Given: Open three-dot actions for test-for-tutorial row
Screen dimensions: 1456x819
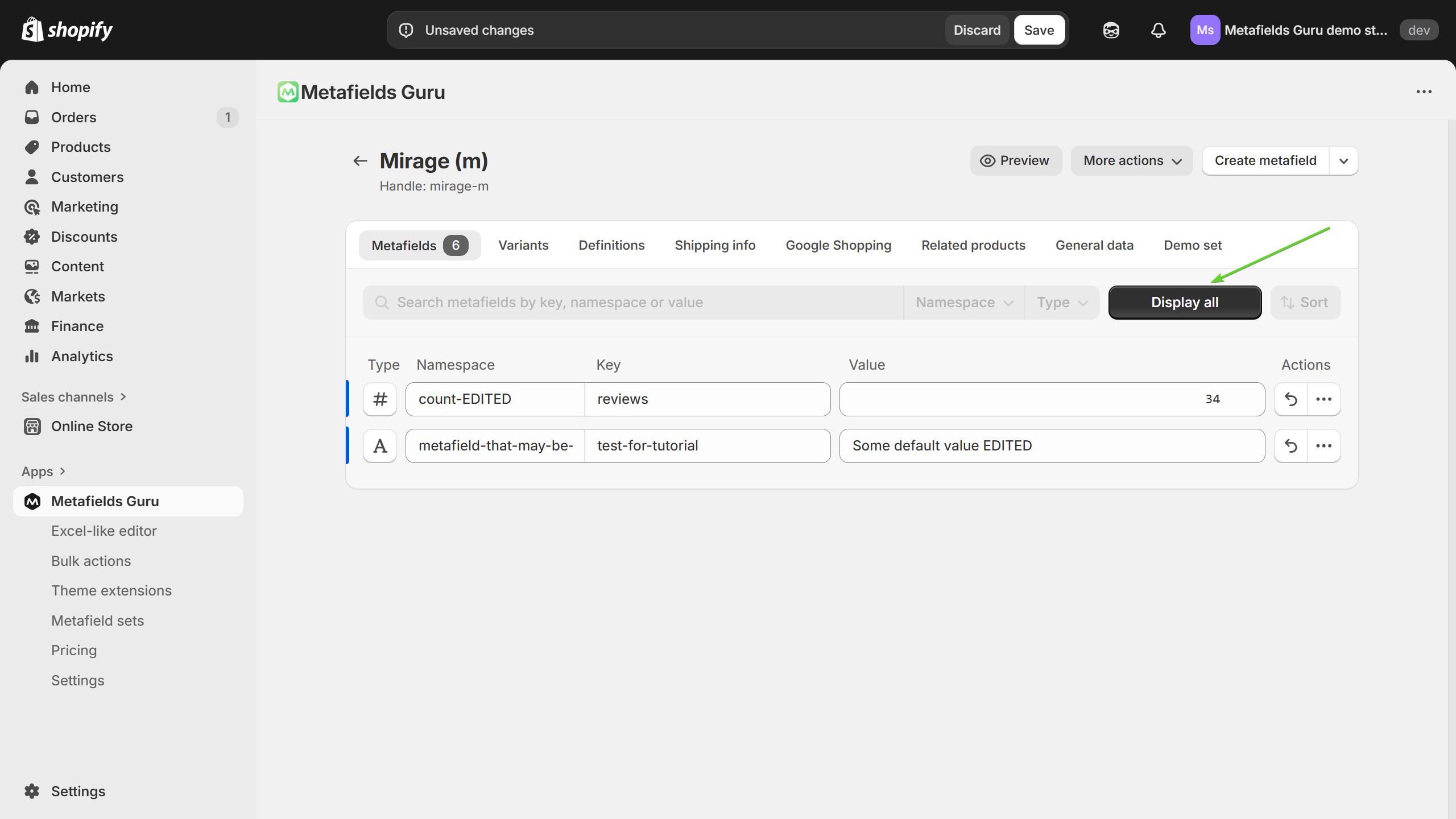Looking at the screenshot, I should pyautogui.click(x=1323, y=446).
